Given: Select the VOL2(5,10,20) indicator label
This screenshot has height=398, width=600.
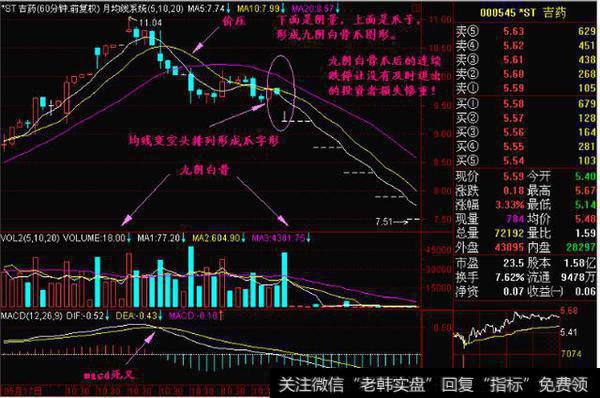Looking at the screenshot, I should [30, 238].
